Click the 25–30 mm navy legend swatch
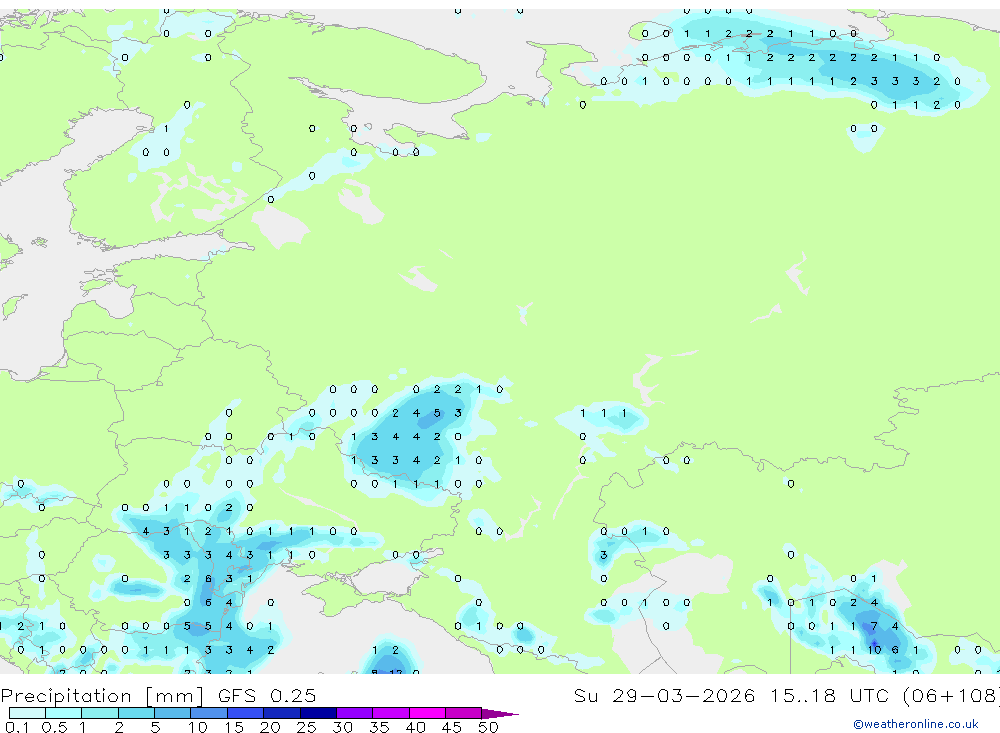The image size is (1000, 733). click(318, 713)
